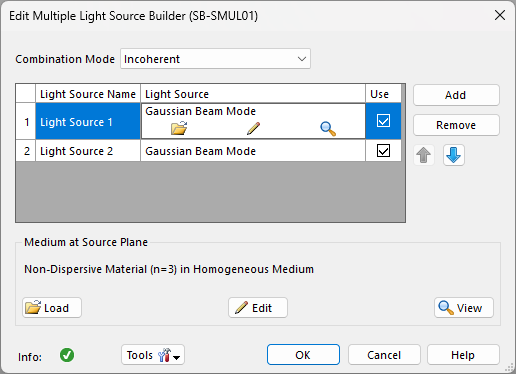Screen dimensions: 516x374
Task: Open Help for this dialog
Action: (463, 355)
